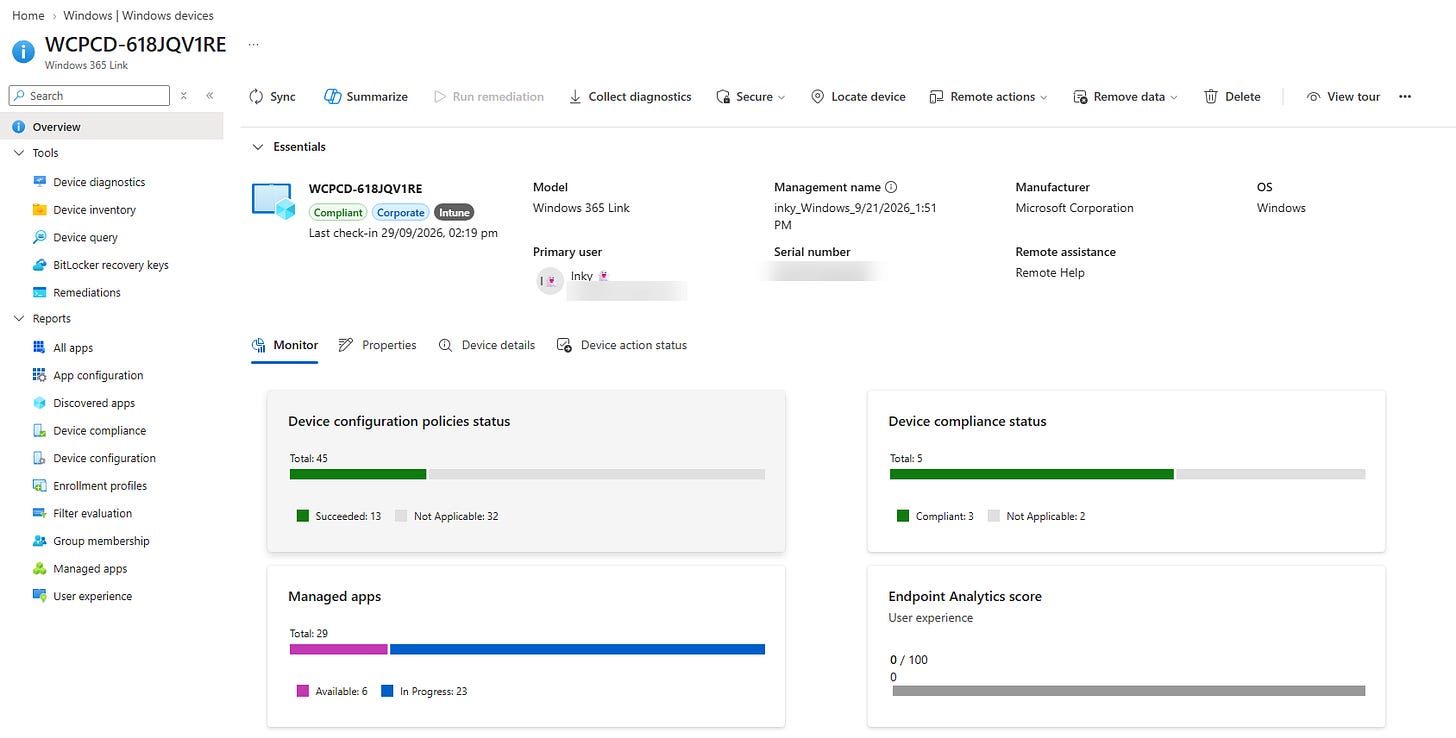Click the Management name info icon
Screen dimensions: 1456x738
[x=891, y=187]
